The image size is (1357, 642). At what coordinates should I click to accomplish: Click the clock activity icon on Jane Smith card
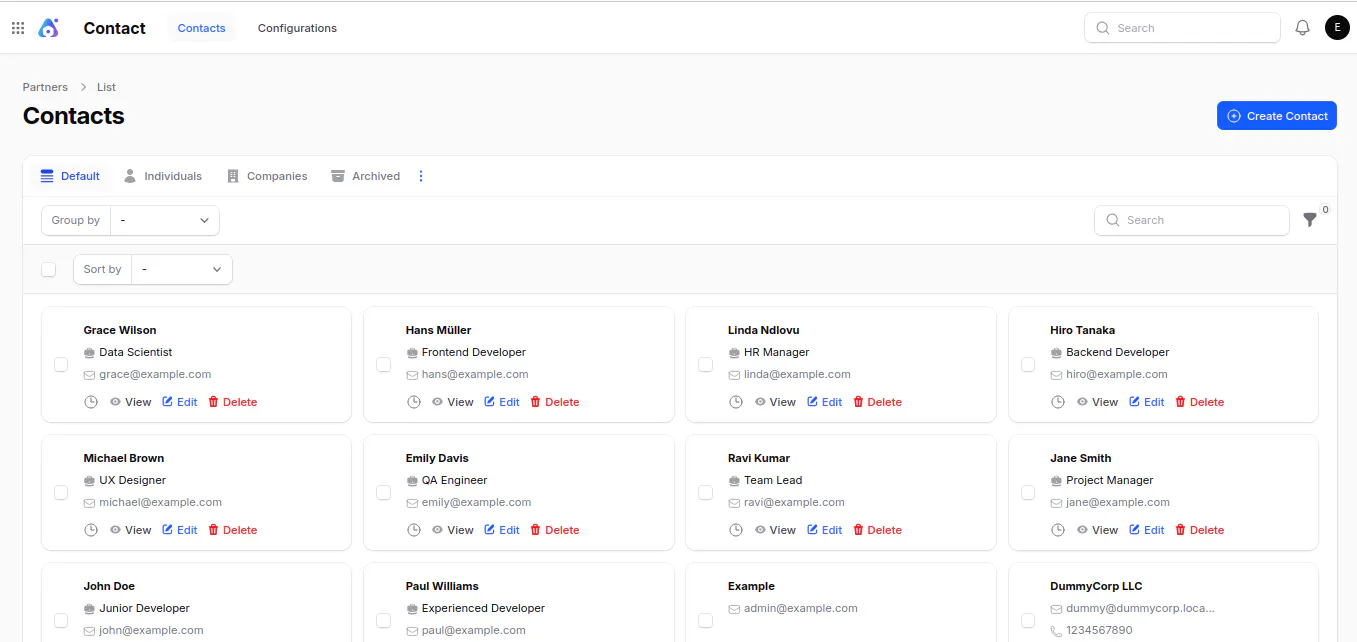(1058, 530)
